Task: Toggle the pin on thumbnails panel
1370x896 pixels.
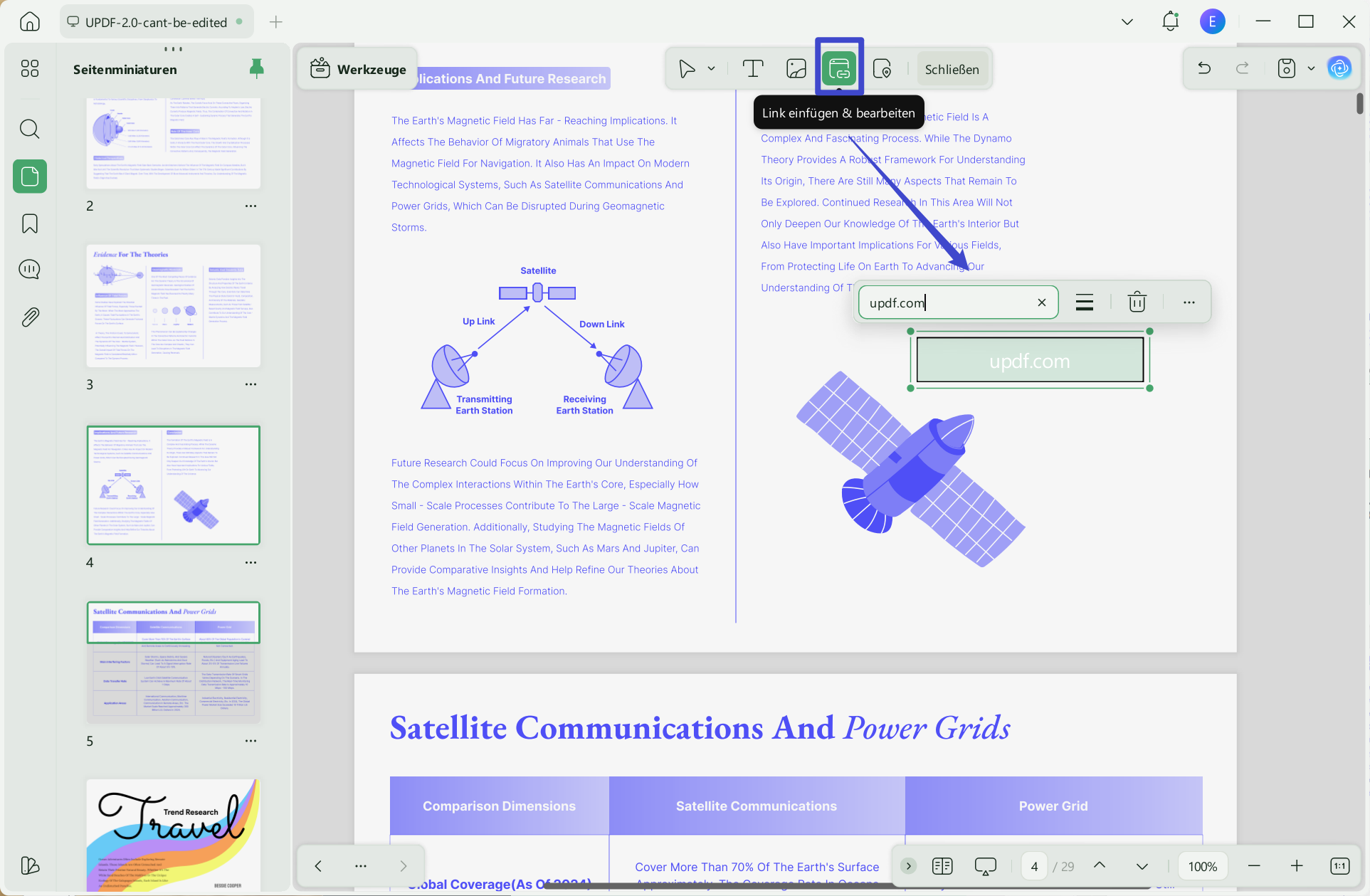Action: (x=256, y=68)
